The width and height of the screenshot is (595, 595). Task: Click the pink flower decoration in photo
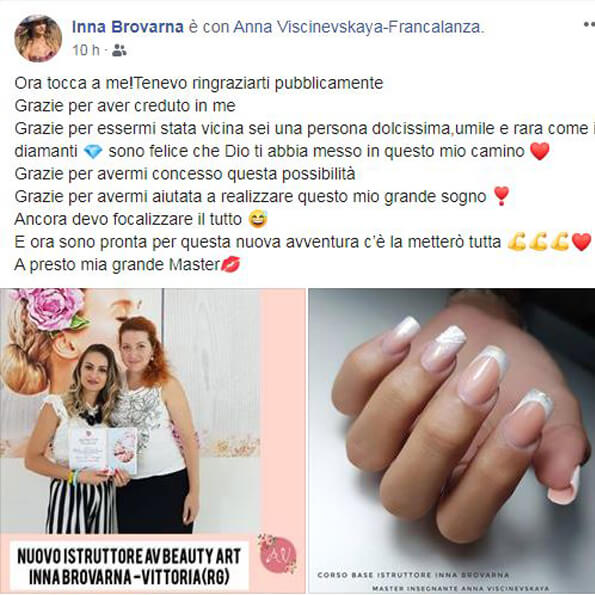point(51,307)
